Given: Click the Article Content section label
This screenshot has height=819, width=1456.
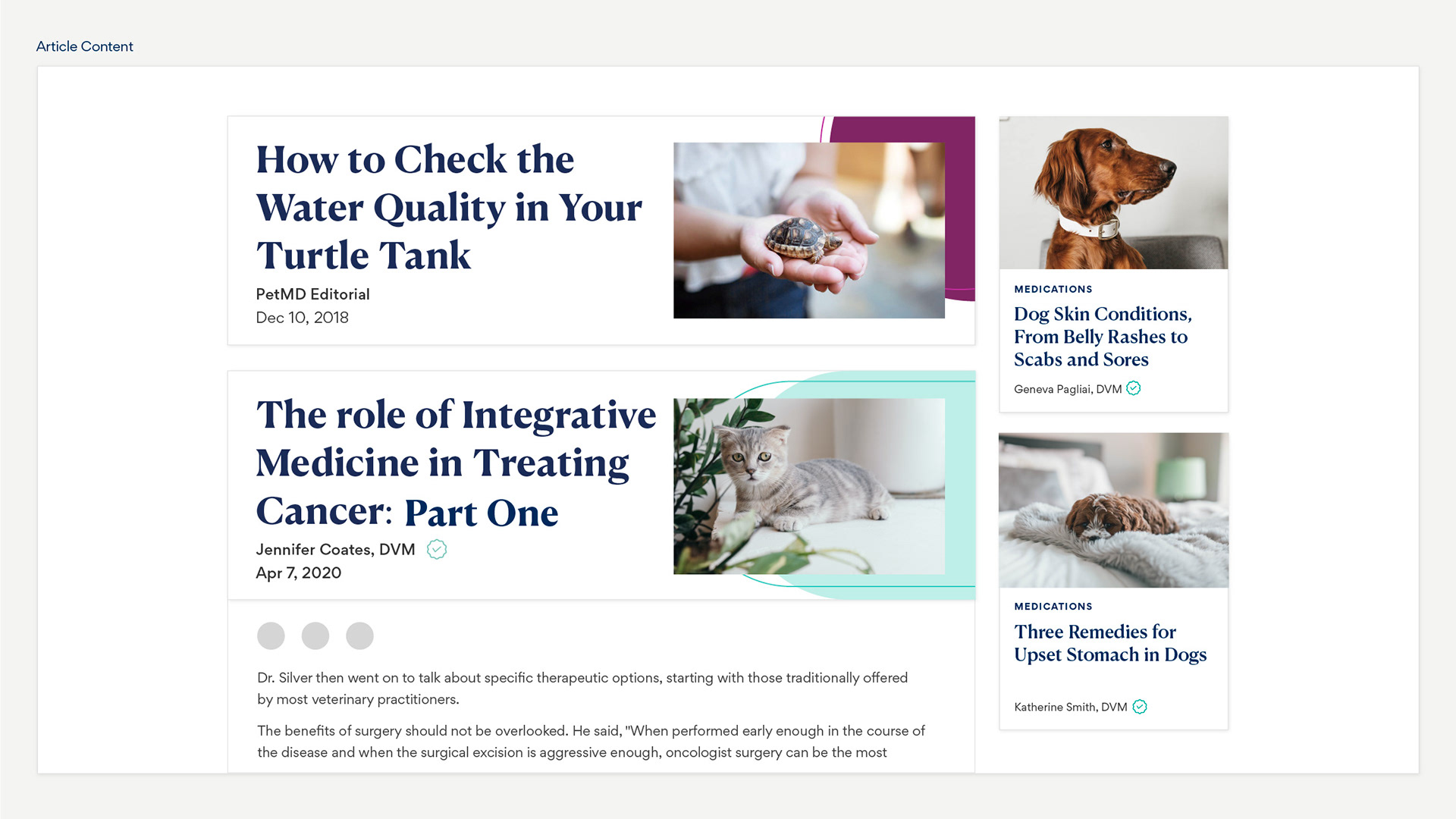Looking at the screenshot, I should pyautogui.click(x=85, y=46).
